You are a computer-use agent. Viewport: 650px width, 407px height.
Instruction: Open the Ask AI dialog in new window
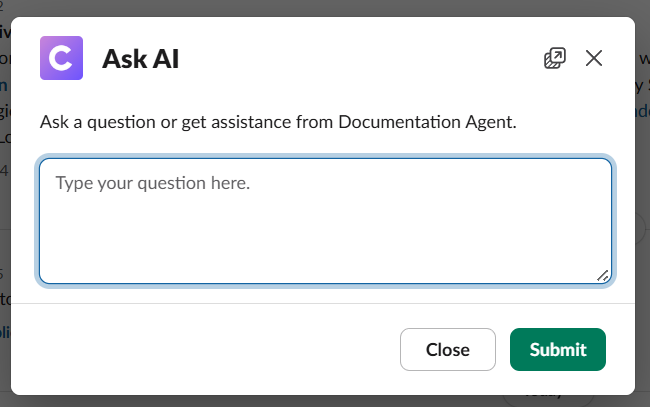(x=555, y=58)
